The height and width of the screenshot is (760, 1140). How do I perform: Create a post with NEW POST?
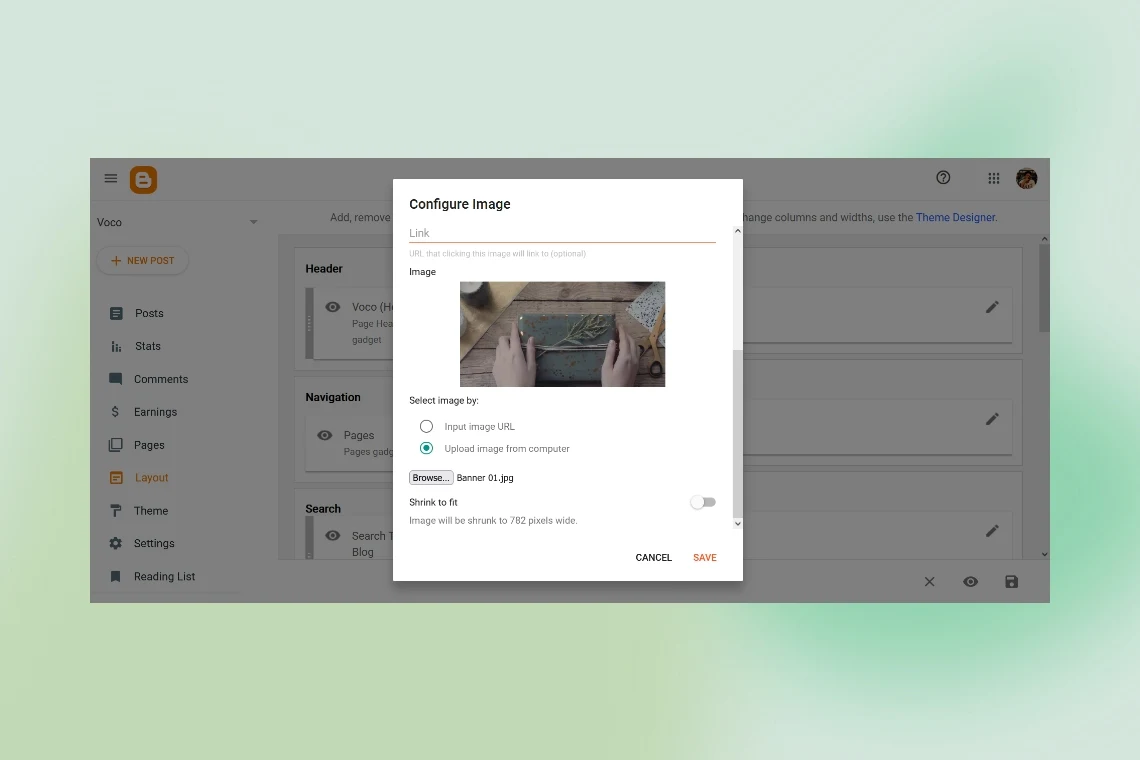(x=142, y=260)
